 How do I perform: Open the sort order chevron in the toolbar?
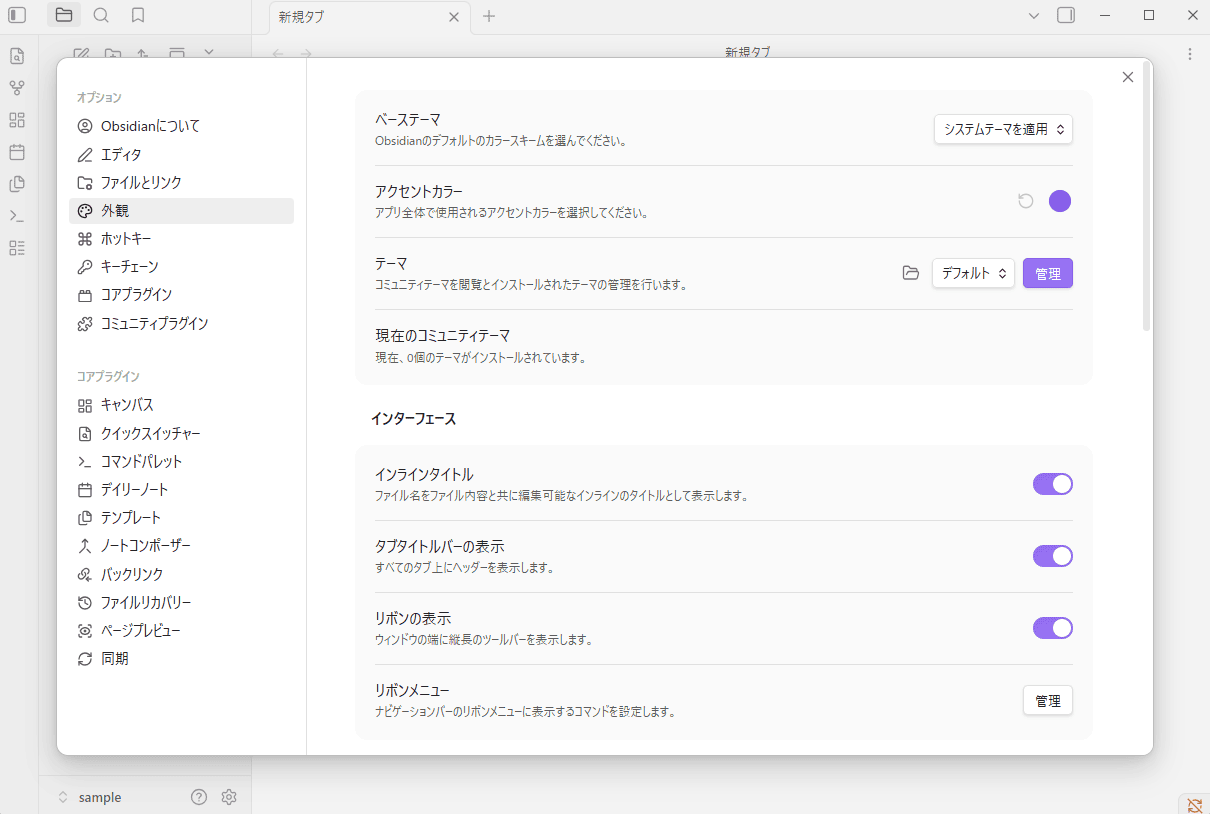[209, 53]
